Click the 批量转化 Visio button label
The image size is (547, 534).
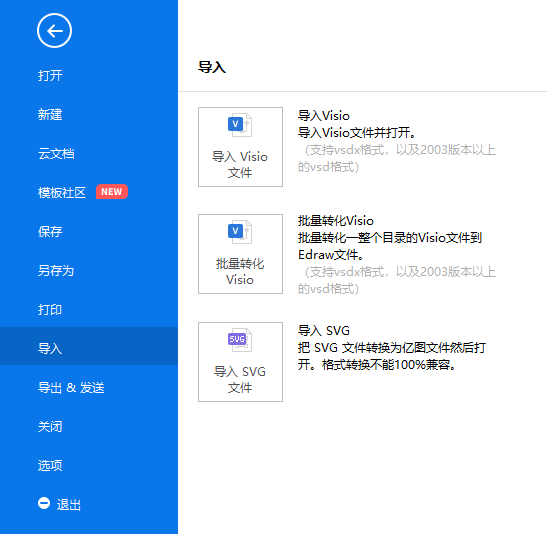(x=240, y=272)
